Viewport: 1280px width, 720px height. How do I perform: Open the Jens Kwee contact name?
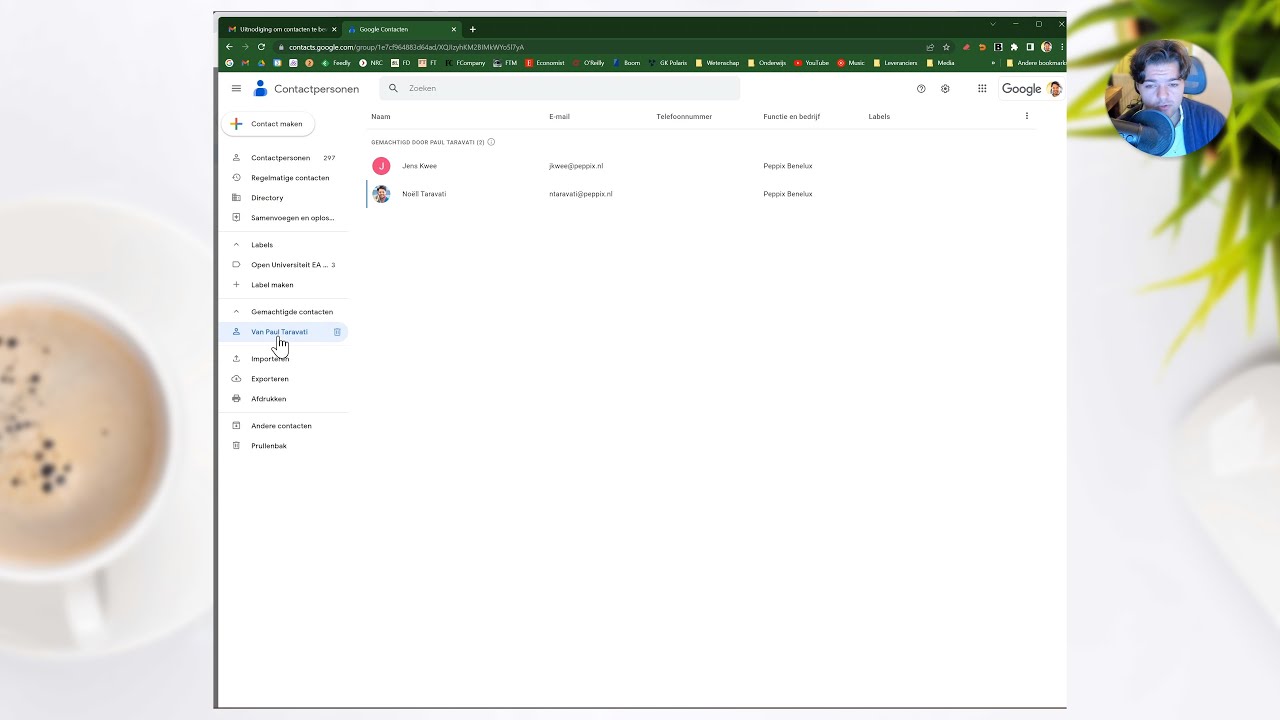pyautogui.click(x=419, y=166)
